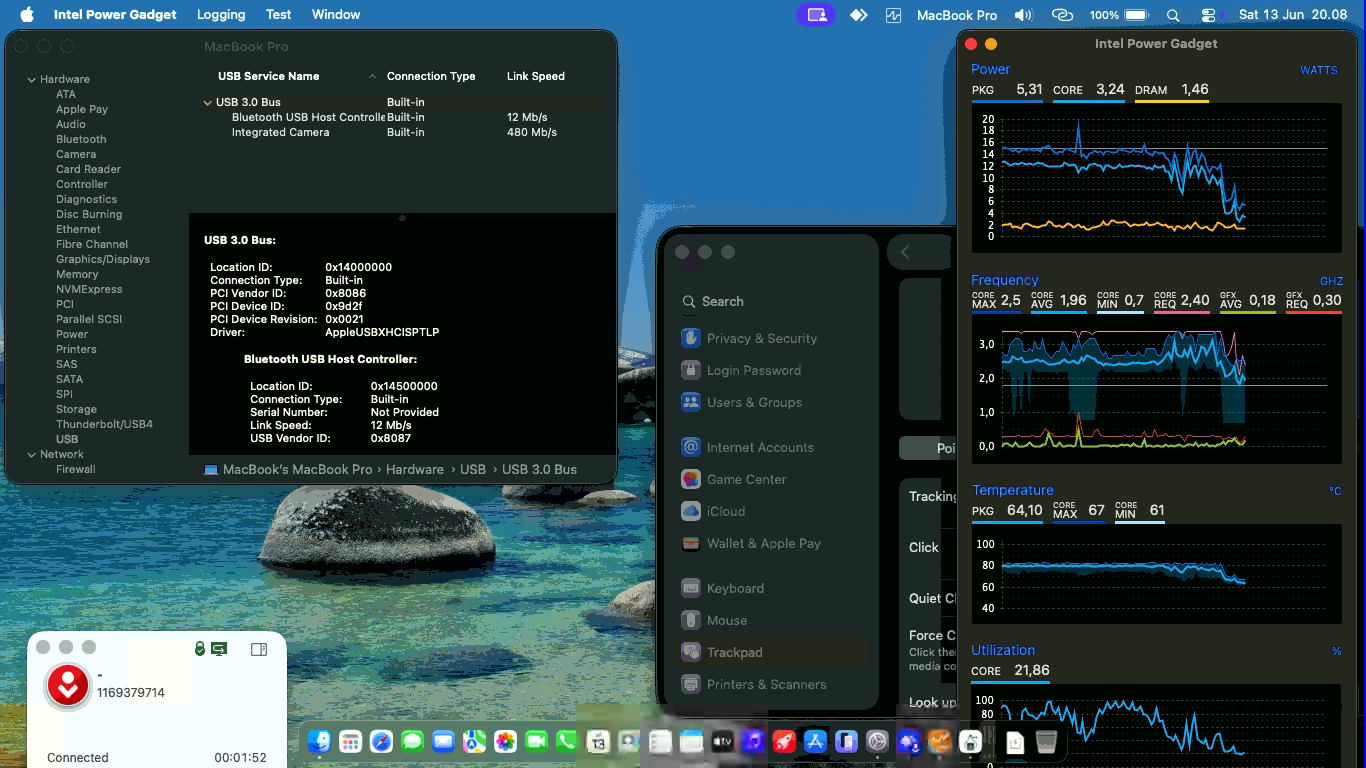Open App Store from the Dock
The image size is (1366, 768).
coord(815,741)
